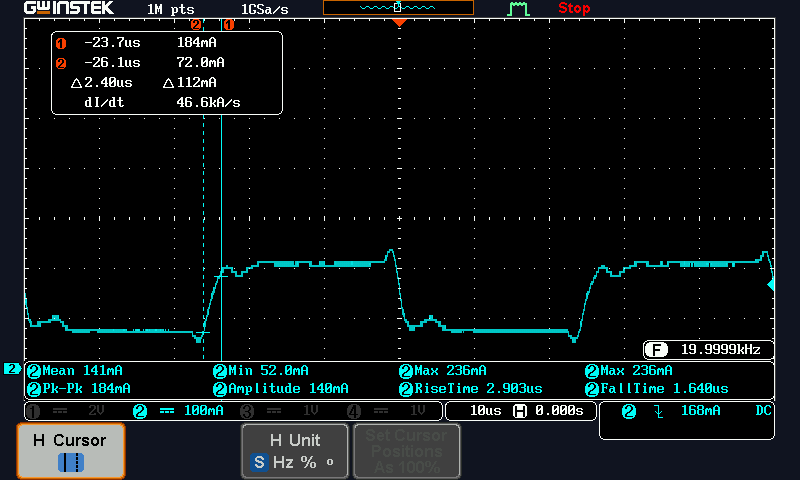This screenshot has height=480, width=800.
Task: Click the waveform memory position bar
Action: click(x=397, y=8)
